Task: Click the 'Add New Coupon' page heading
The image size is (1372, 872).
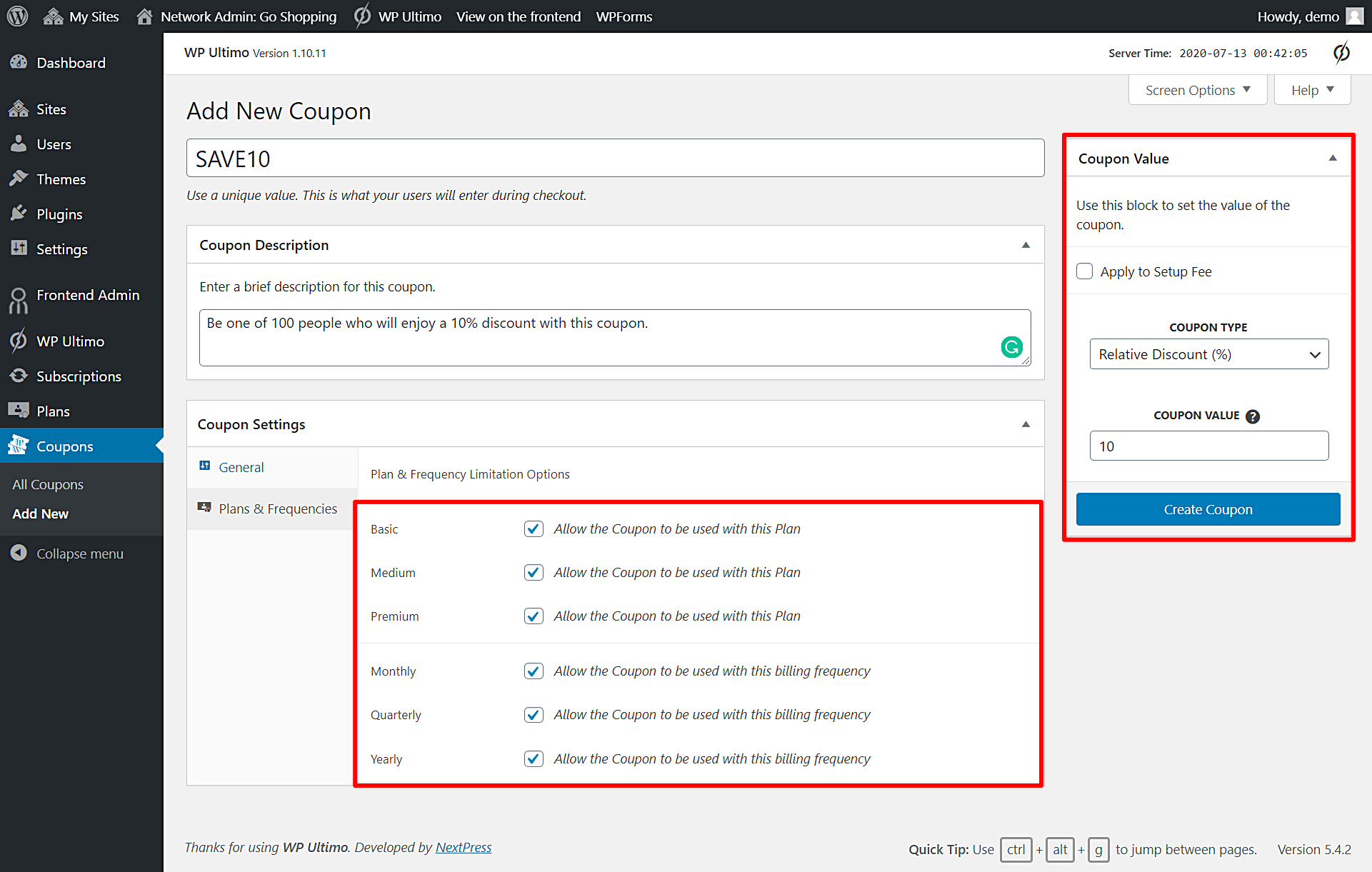Action: coord(279,111)
